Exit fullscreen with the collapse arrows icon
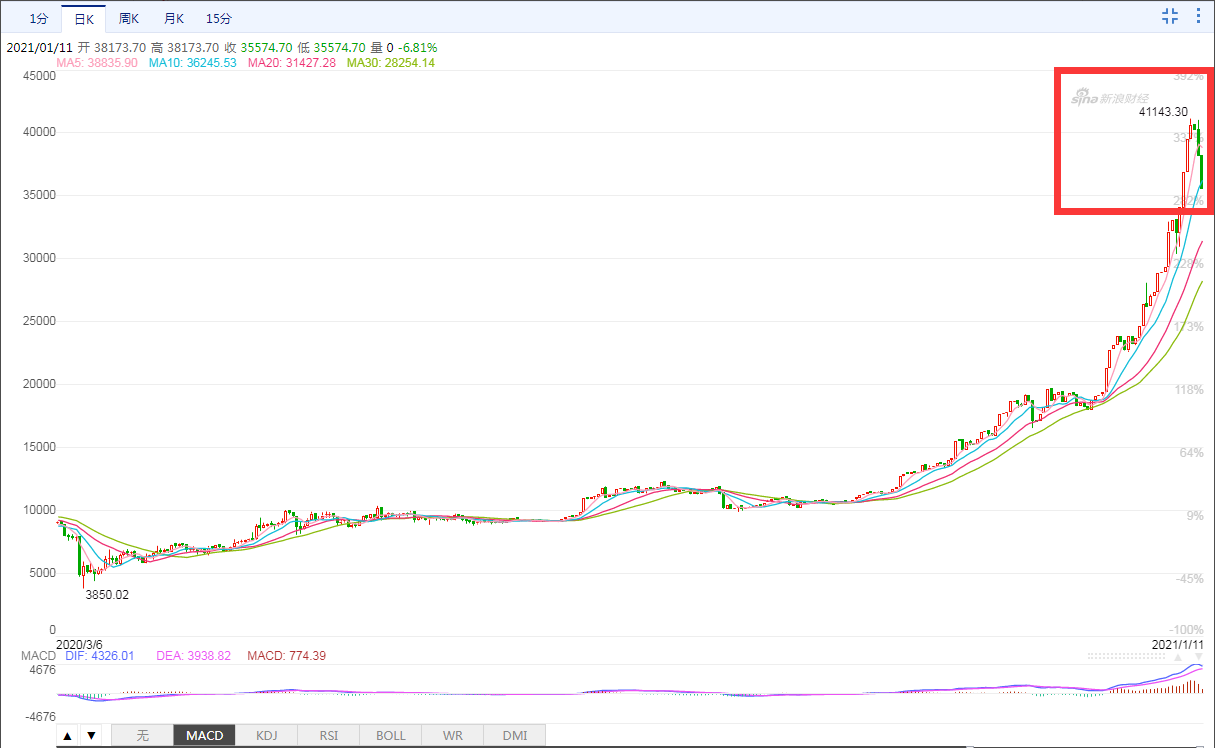The width and height of the screenshot is (1215, 748). [x=1170, y=15]
